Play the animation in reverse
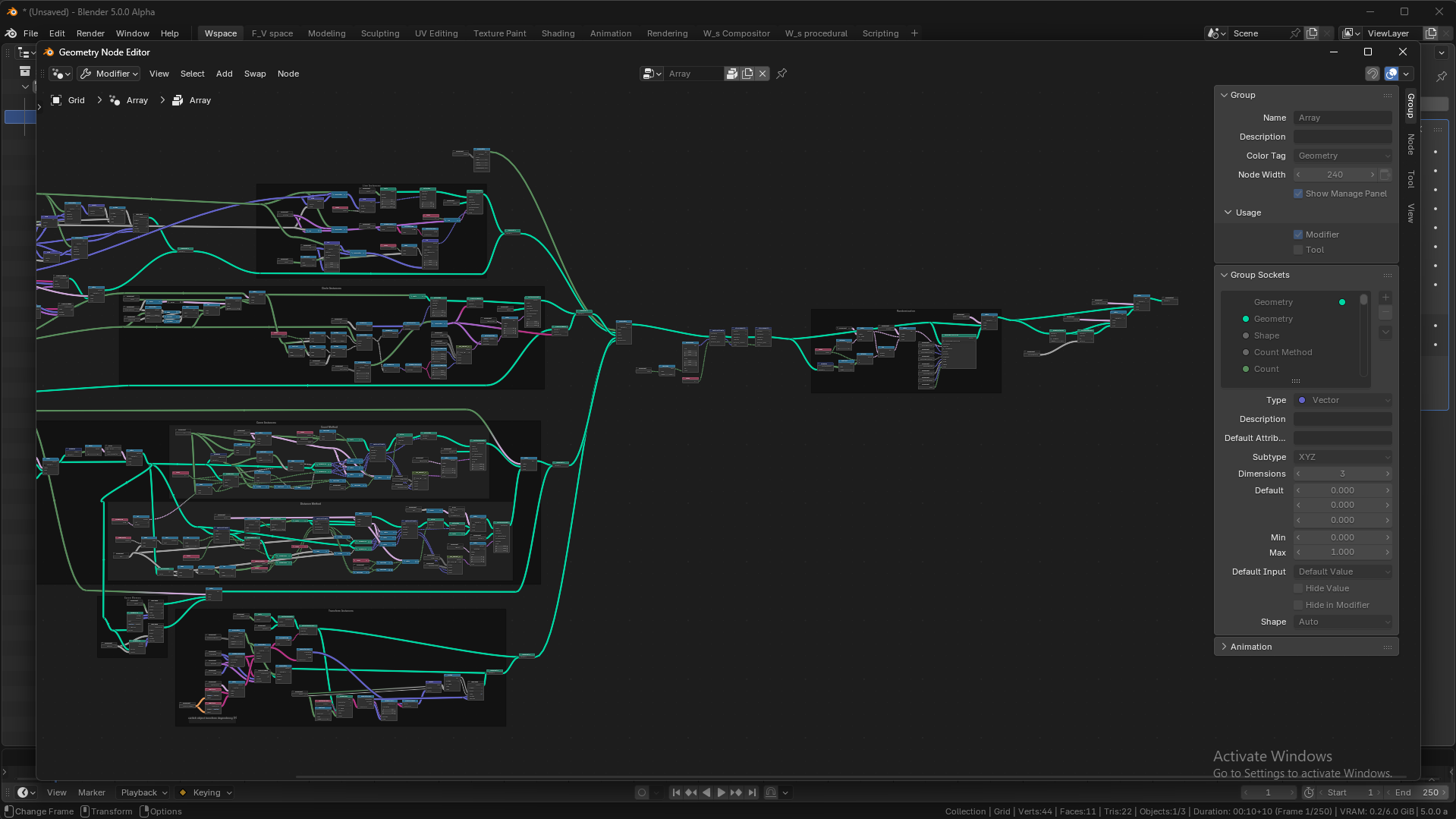This screenshot has height=819, width=1456. [x=706, y=792]
